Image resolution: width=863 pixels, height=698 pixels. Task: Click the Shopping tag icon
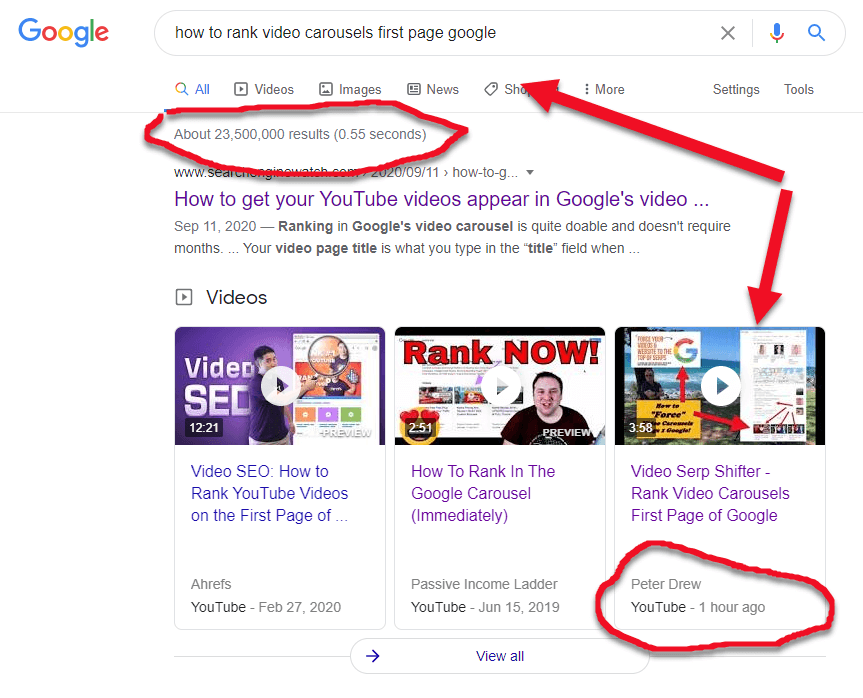[491, 89]
